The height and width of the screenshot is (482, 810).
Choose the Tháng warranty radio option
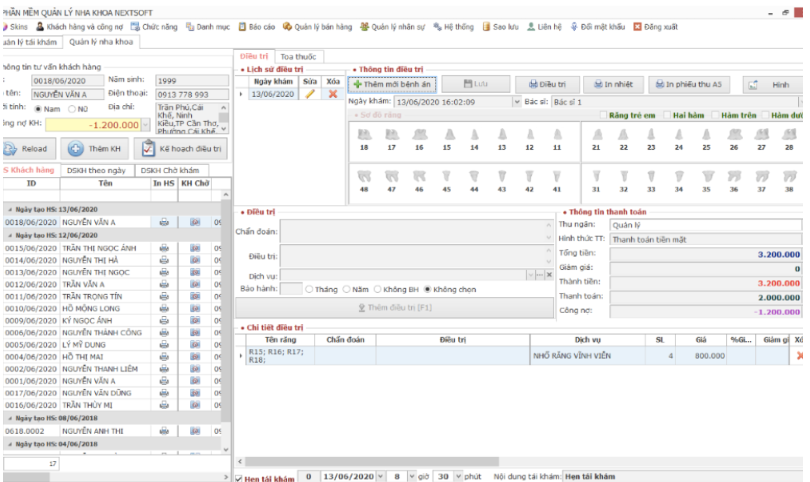[310, 289]
